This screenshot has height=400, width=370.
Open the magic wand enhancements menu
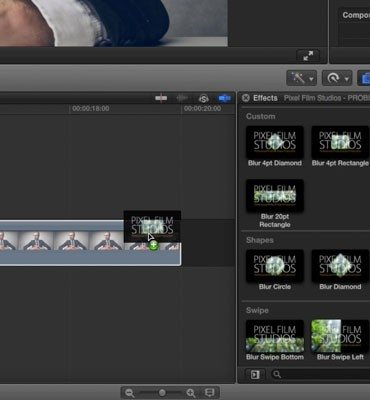(302, 78)
